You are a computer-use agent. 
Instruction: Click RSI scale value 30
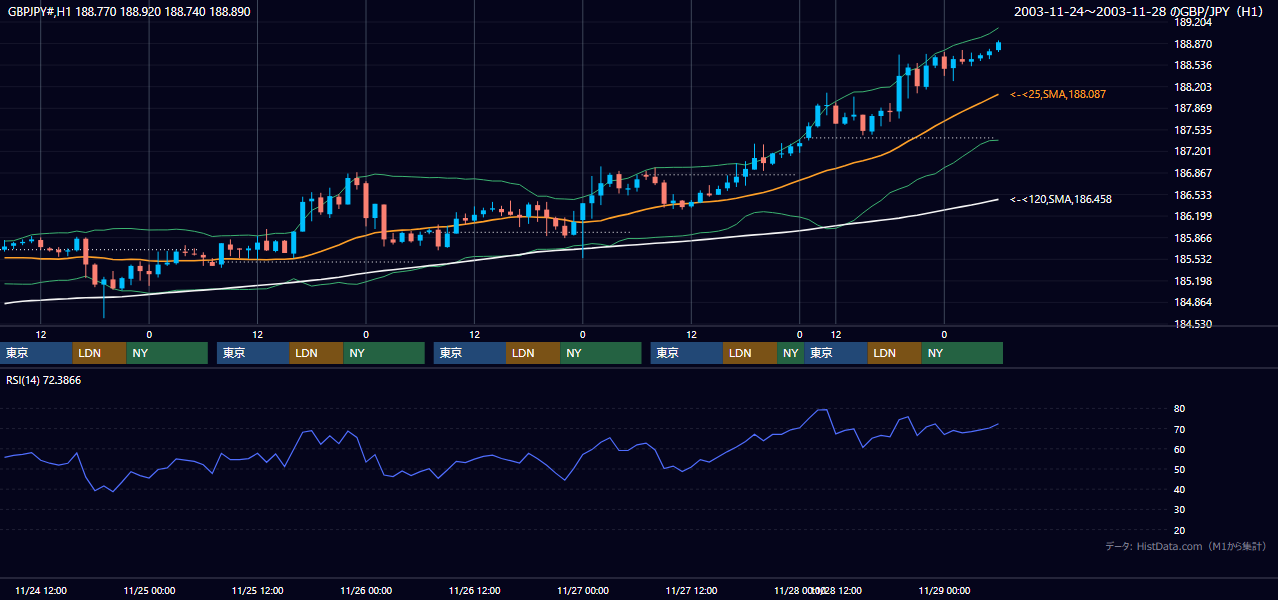(x=1179, y=509)
